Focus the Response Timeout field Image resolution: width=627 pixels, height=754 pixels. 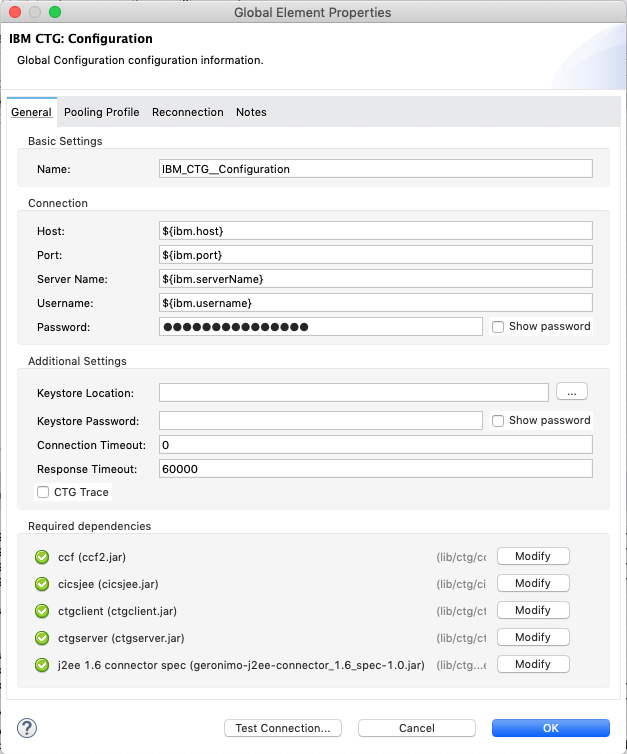[x=375, y=469]
